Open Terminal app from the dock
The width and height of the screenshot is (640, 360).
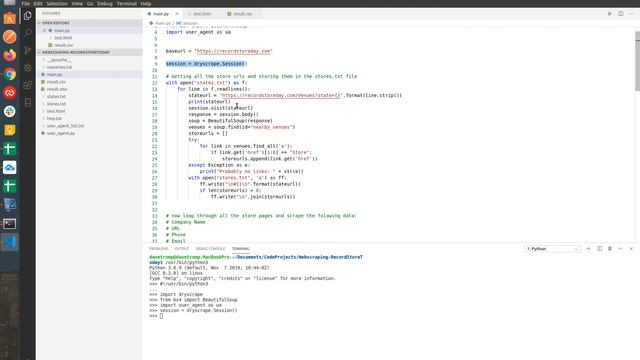[x=10, y=224]
